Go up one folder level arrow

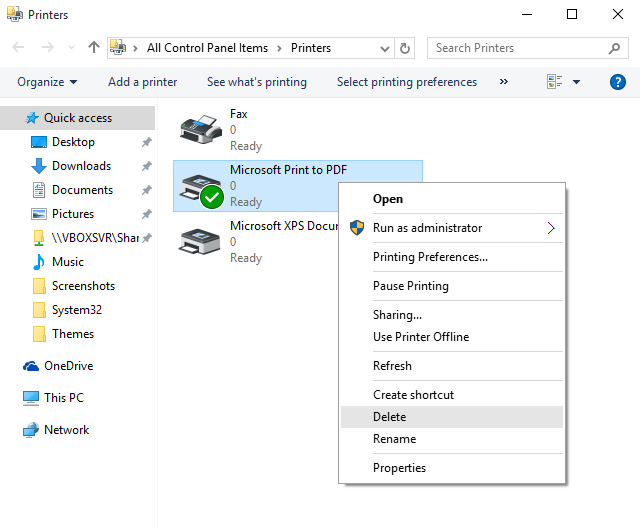tap(94, 47)
